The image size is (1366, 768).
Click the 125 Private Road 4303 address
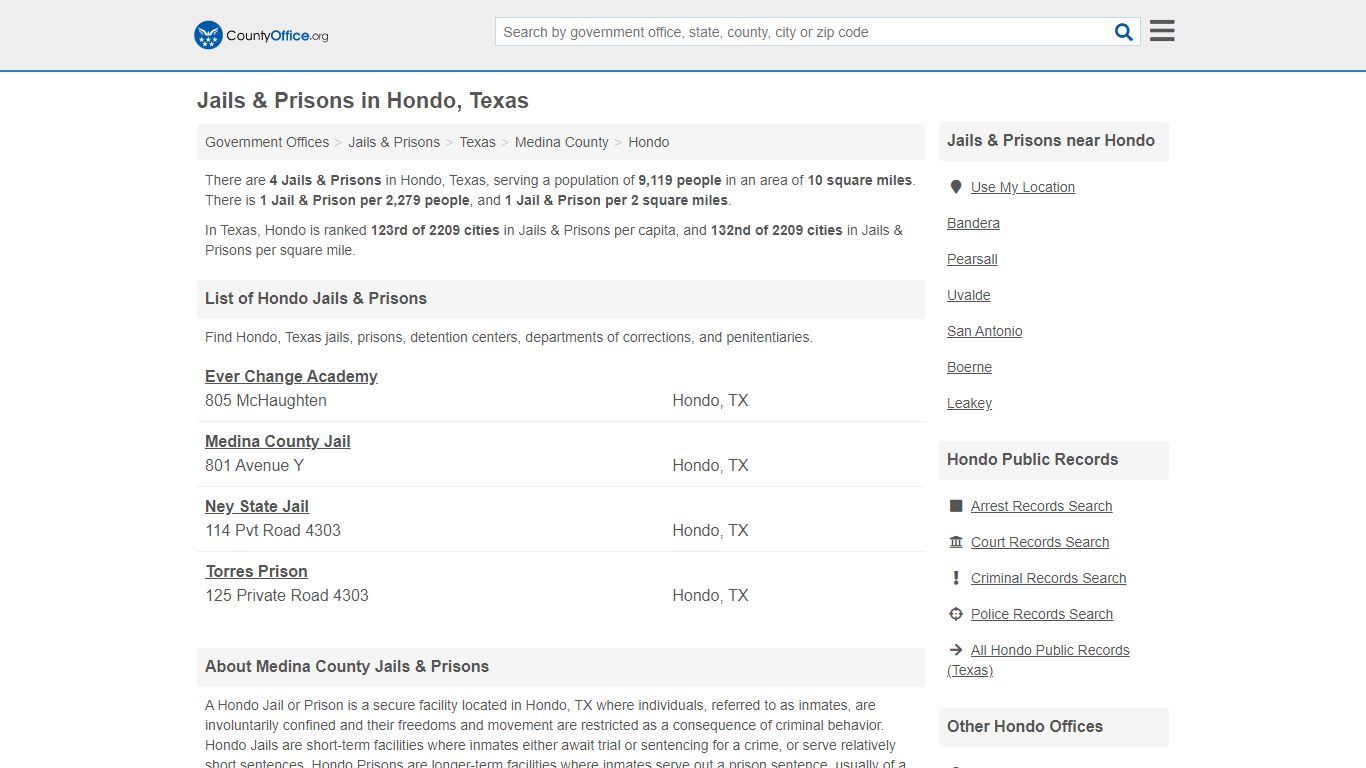point(287,595)
